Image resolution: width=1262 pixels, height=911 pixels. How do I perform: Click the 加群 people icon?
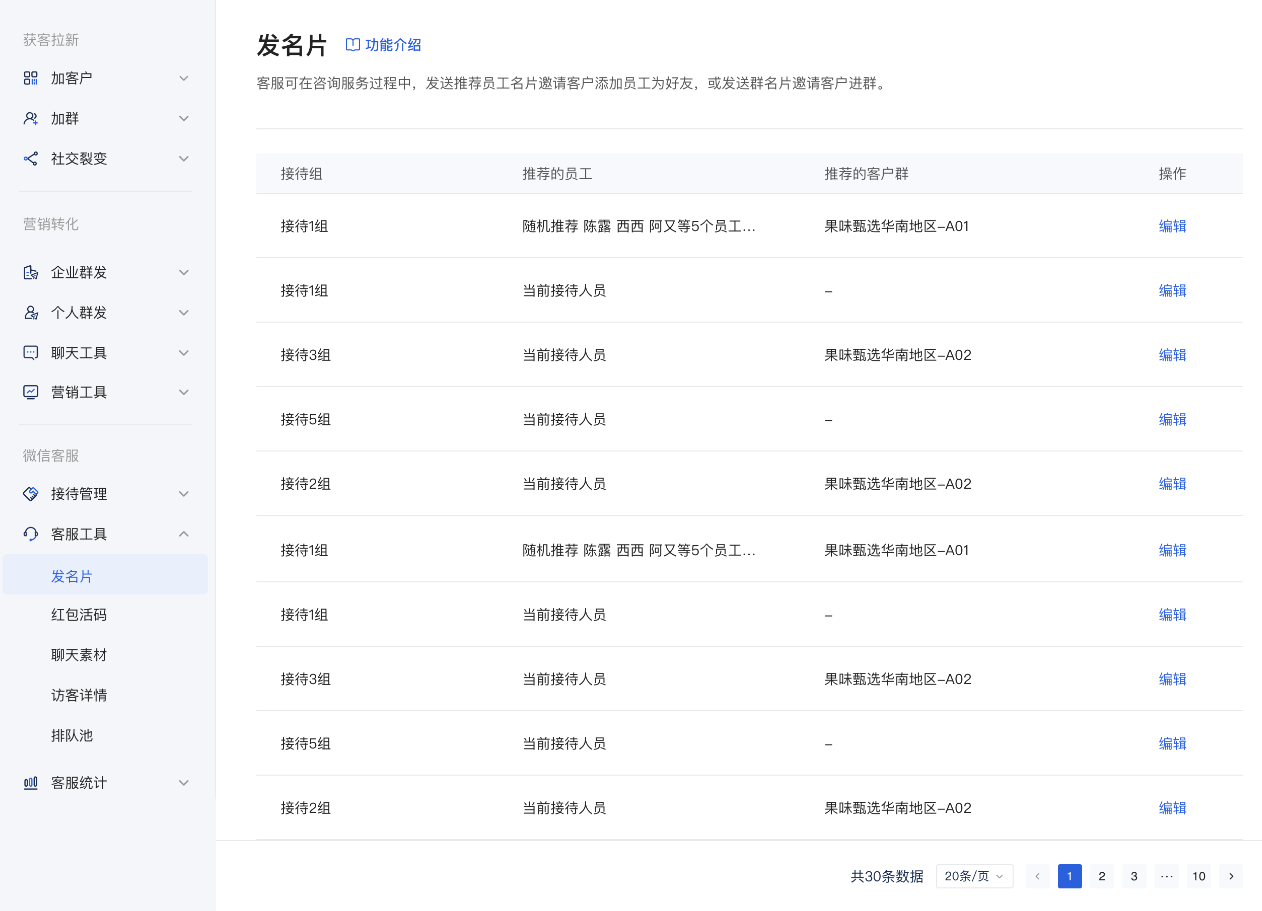[x=31, y=118]
